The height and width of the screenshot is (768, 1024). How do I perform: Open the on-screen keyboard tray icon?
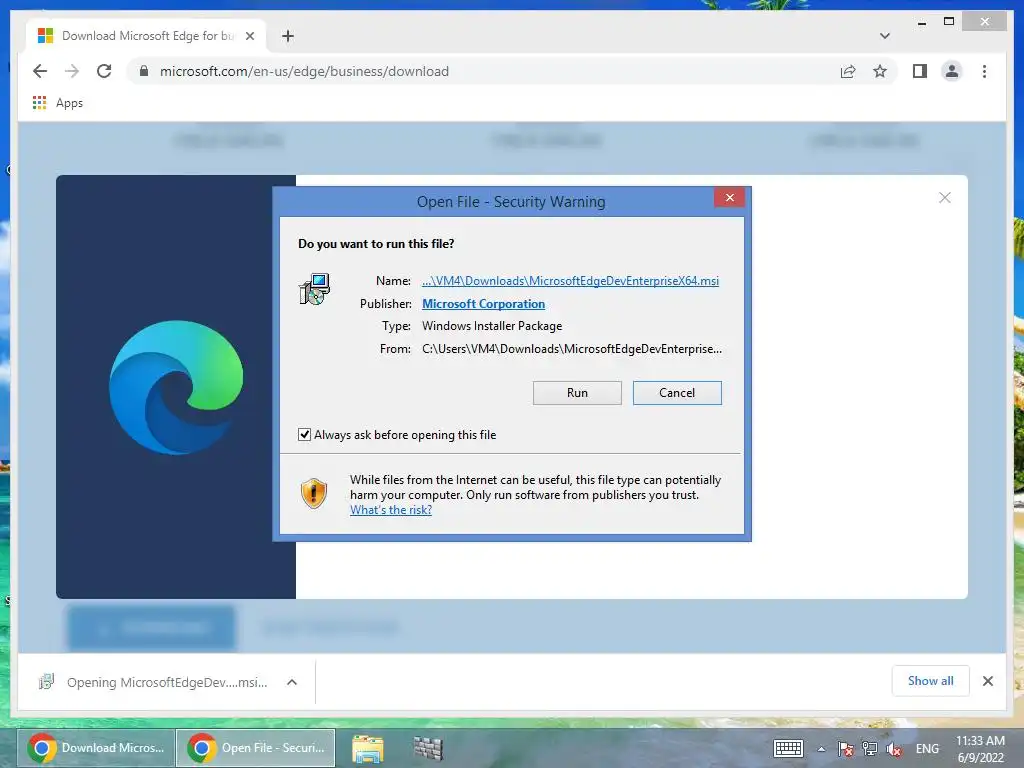click(x=788, y=748)
